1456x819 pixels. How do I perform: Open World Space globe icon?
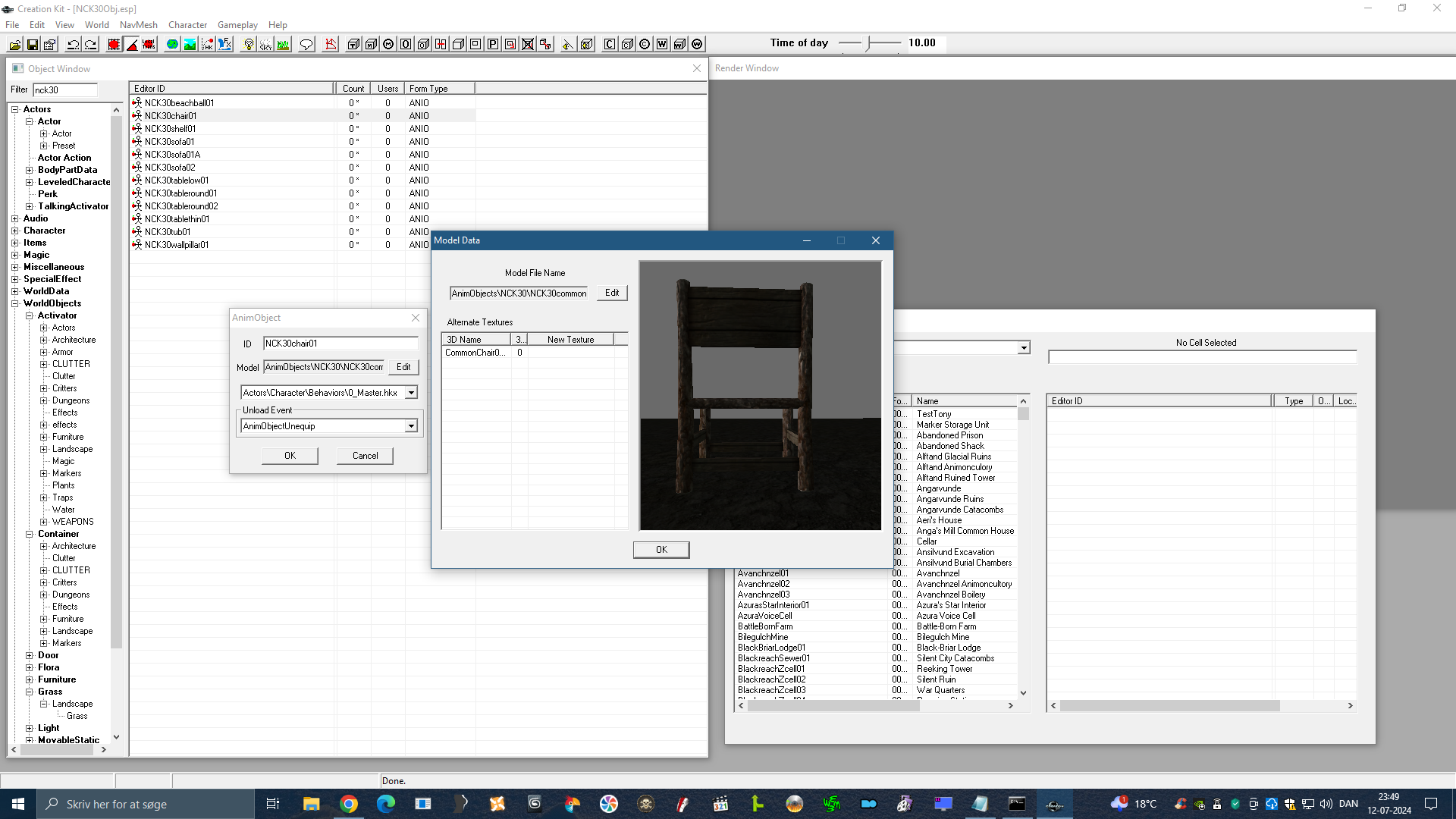tap(172, 44)
